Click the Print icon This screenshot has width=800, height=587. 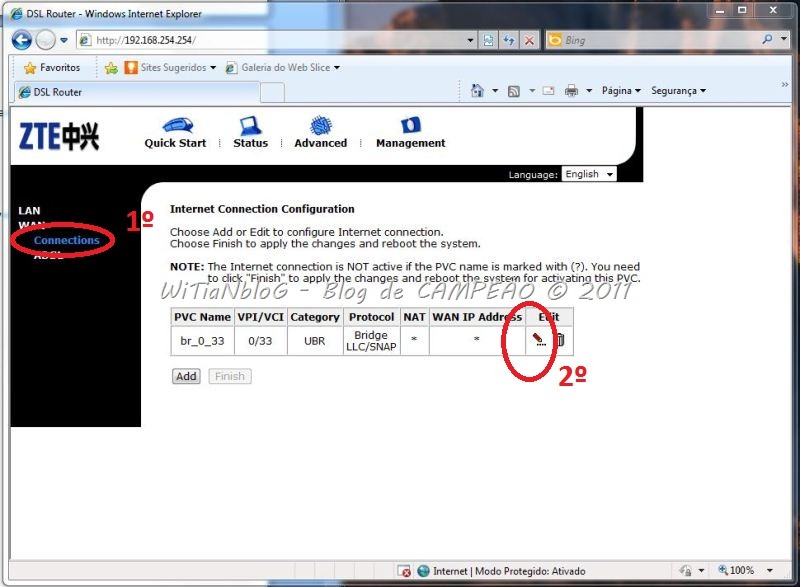coord(571,91)
